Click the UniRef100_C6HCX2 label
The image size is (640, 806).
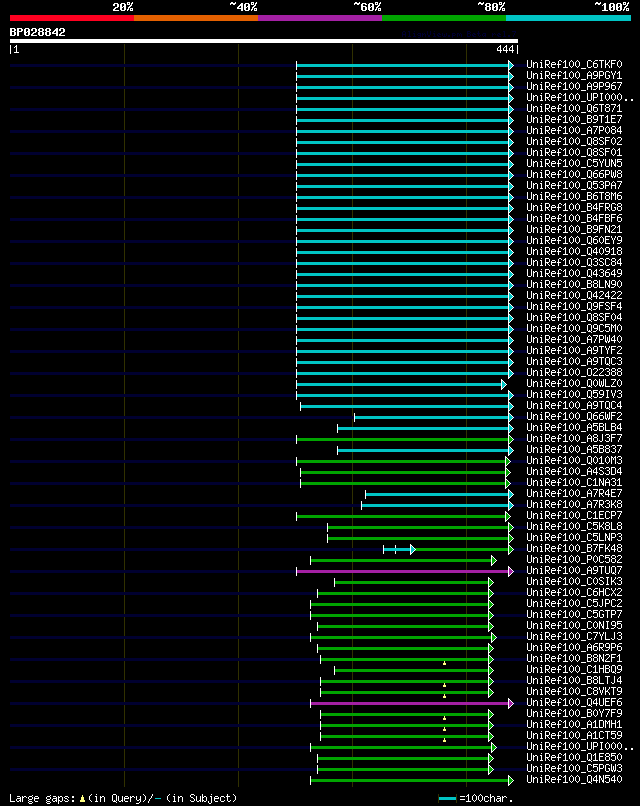tap(574, 593)
